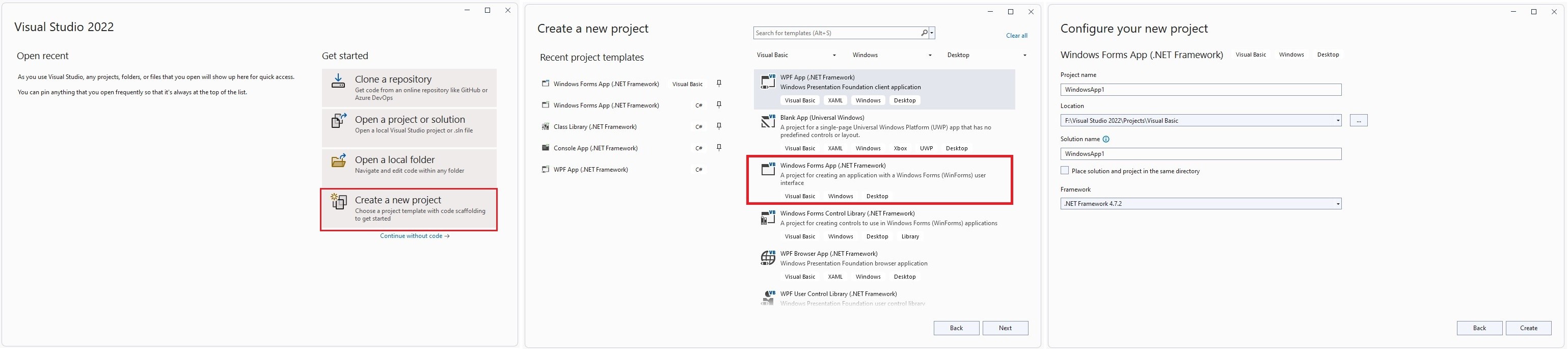Click the Open a project or solution icon
This screenshot has width=1568, height=349.
point(338,121)
